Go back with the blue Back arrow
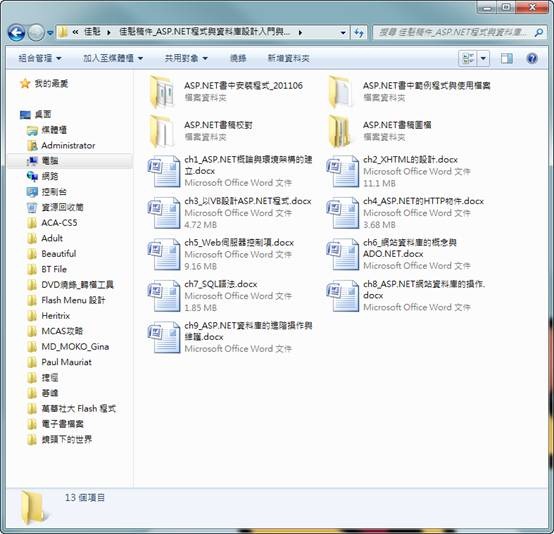554x534 pixels. tap(16, 33)
